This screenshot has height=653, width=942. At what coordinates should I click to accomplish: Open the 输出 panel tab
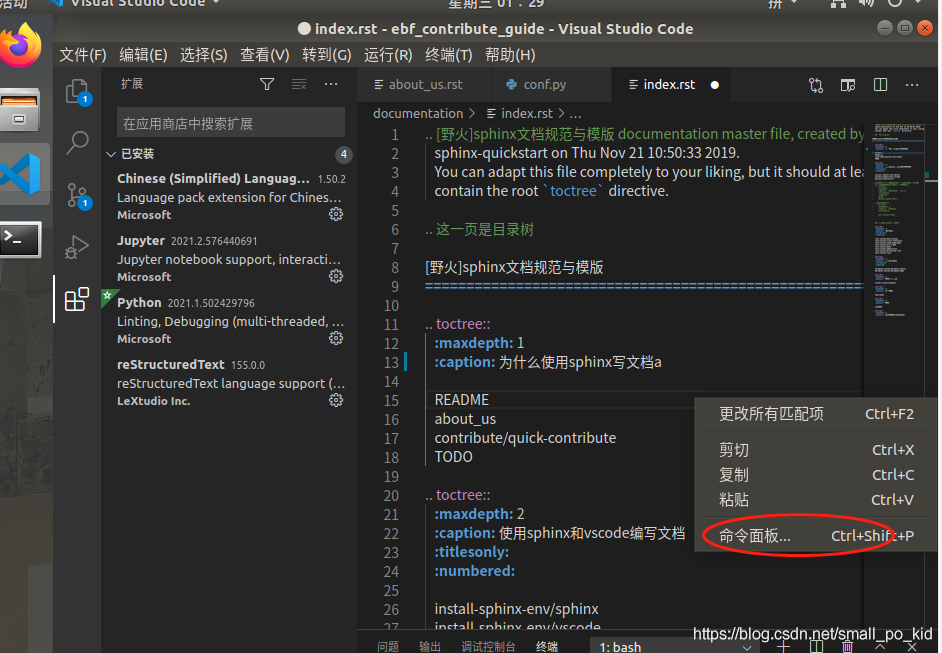click(430, 646)
